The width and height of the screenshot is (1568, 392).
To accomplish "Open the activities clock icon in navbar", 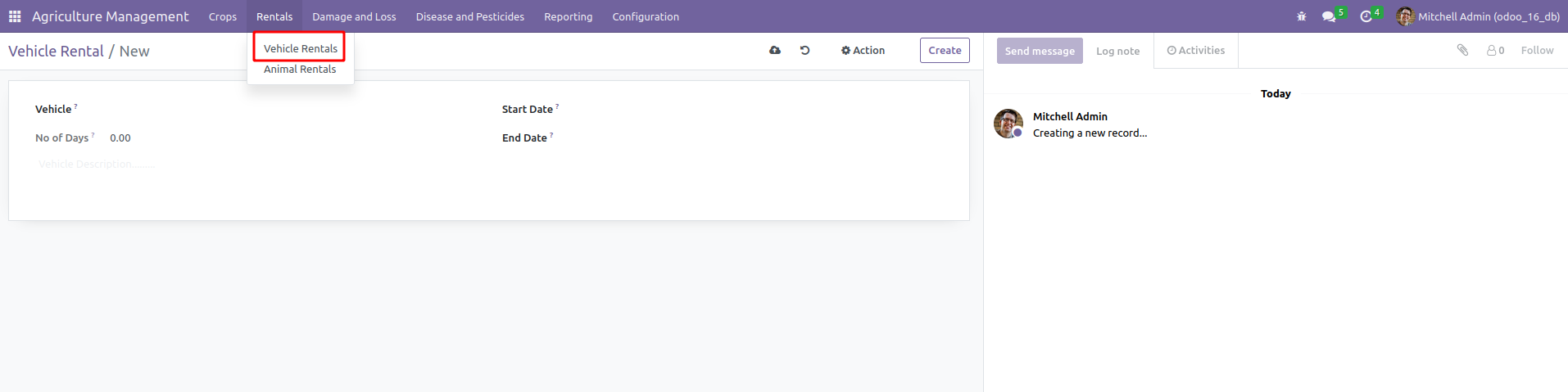I will coord(1366,16).
